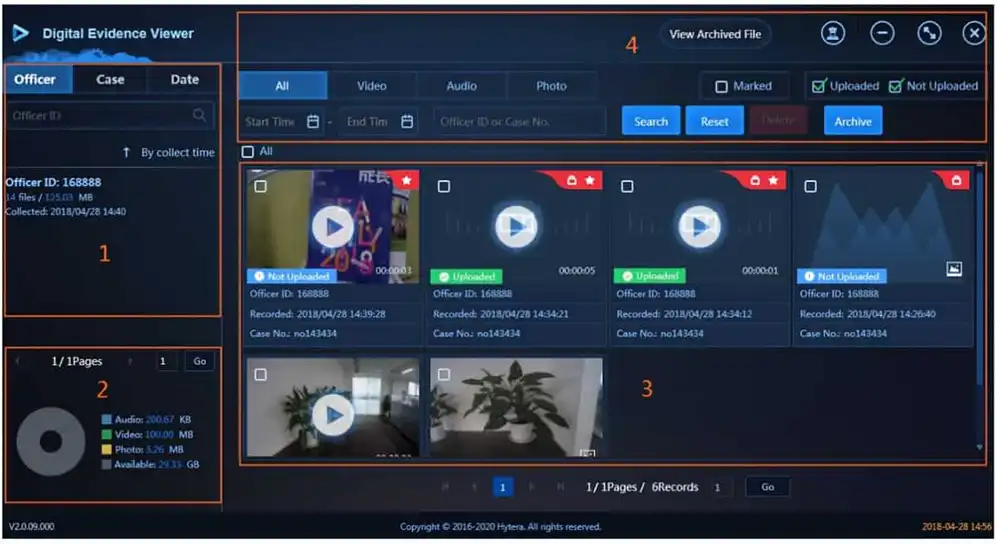
Task: Check the select All files checkbox
Action: pyautogui.click(x=248, y=152)
